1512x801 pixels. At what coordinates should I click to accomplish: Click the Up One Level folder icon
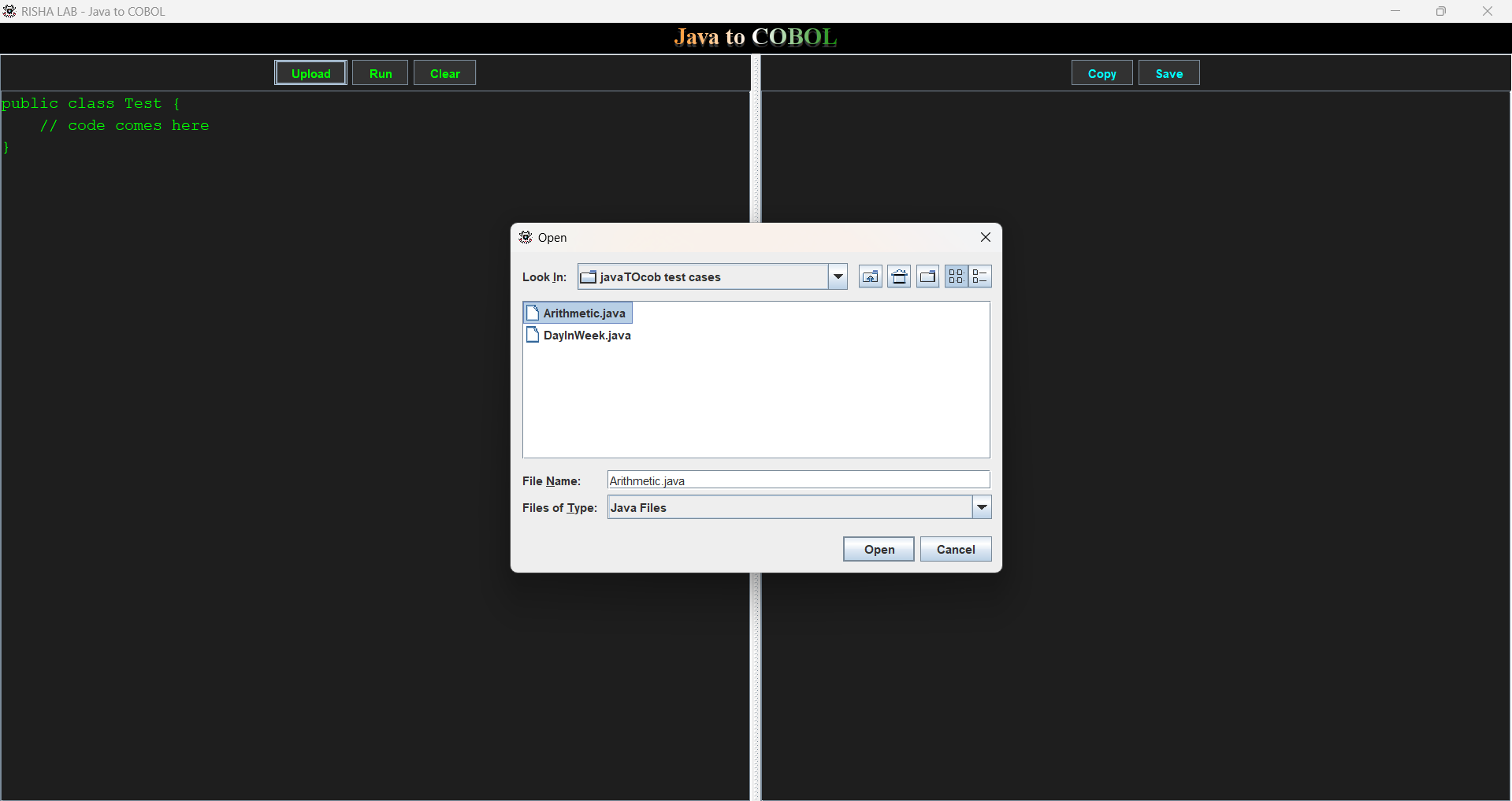click(x=870, y=276)
